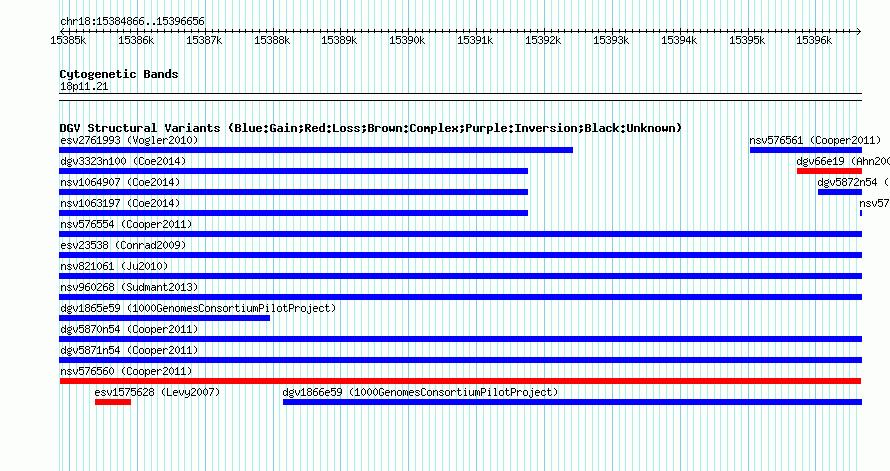Open the nsv576560 (Cooper2011) variant label

(x=126, y=371)
